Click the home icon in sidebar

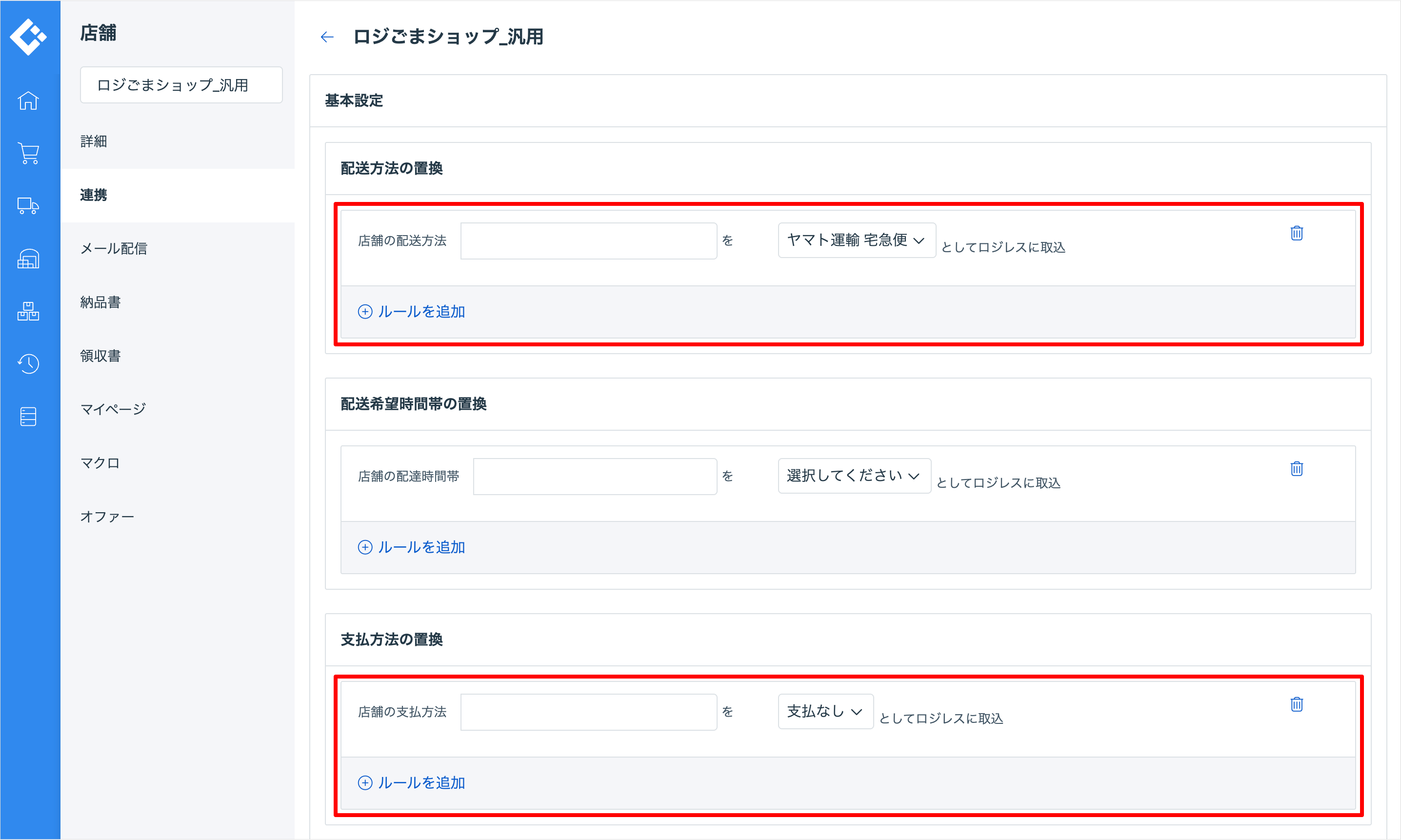click(x=28, y=101)
